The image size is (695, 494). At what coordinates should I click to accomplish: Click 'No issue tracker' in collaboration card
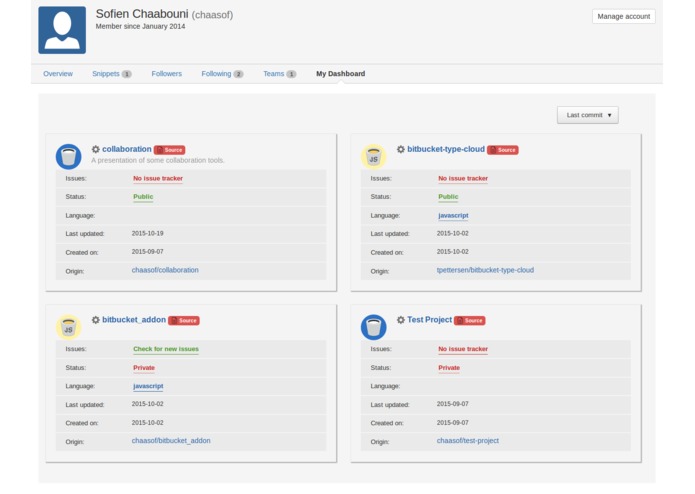pyautogui.click(x=158, y=179)
